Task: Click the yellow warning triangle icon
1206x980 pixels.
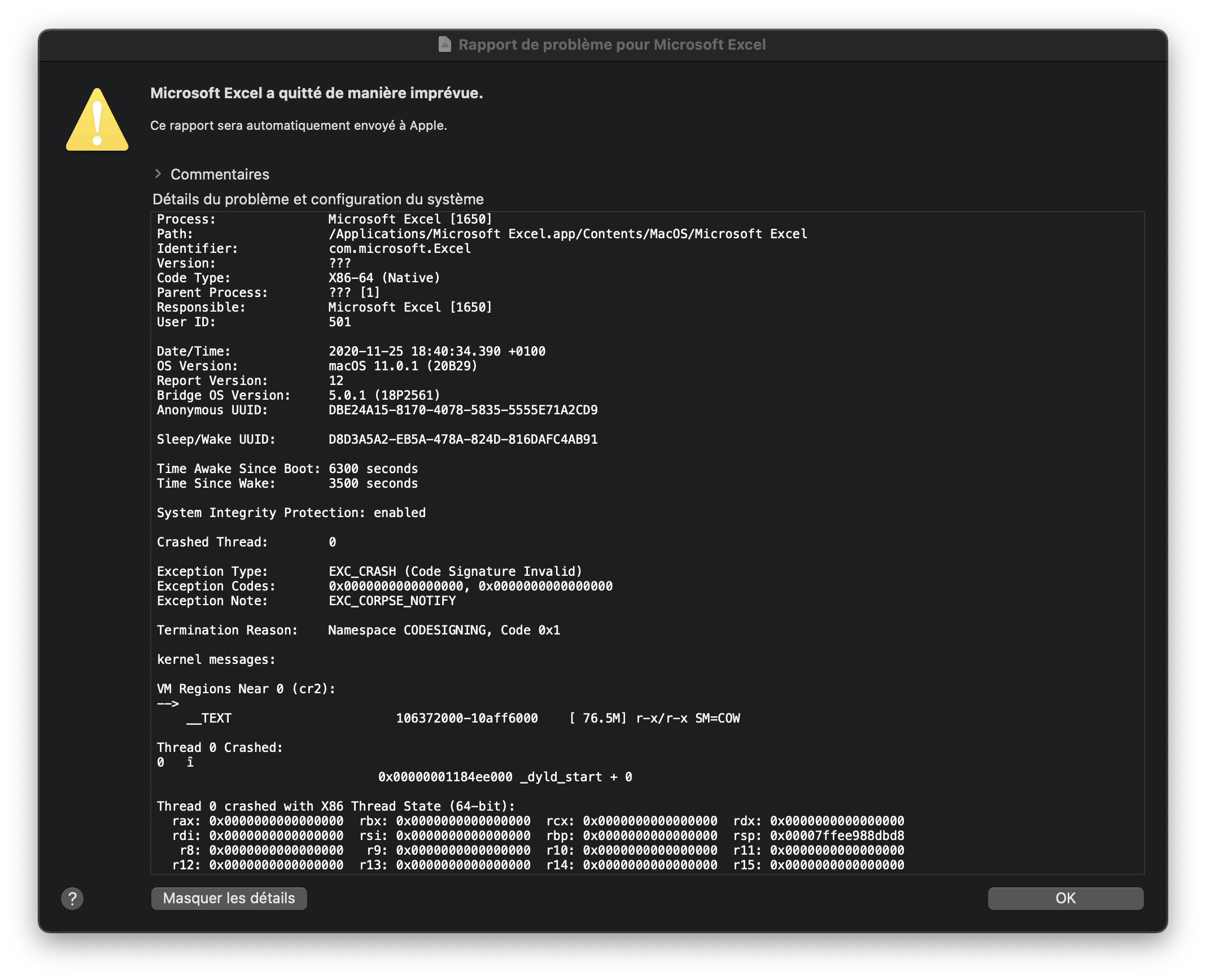Action: [97, 120]
